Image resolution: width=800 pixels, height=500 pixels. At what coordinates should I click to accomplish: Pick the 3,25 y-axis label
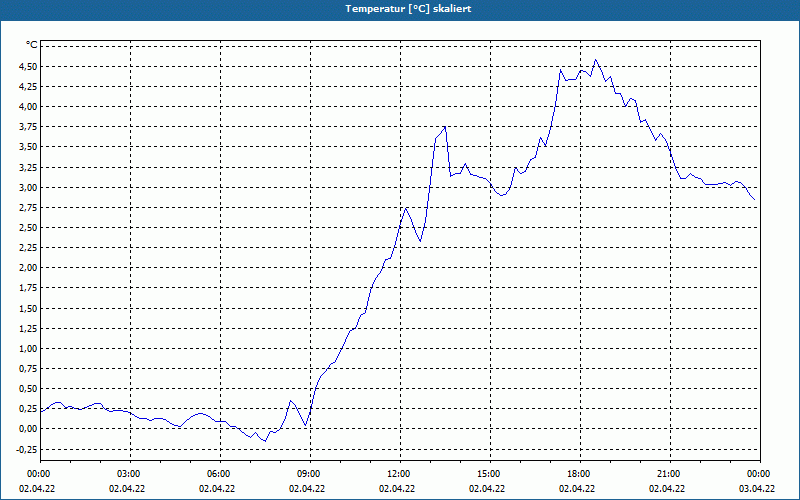tap(28, 167)
